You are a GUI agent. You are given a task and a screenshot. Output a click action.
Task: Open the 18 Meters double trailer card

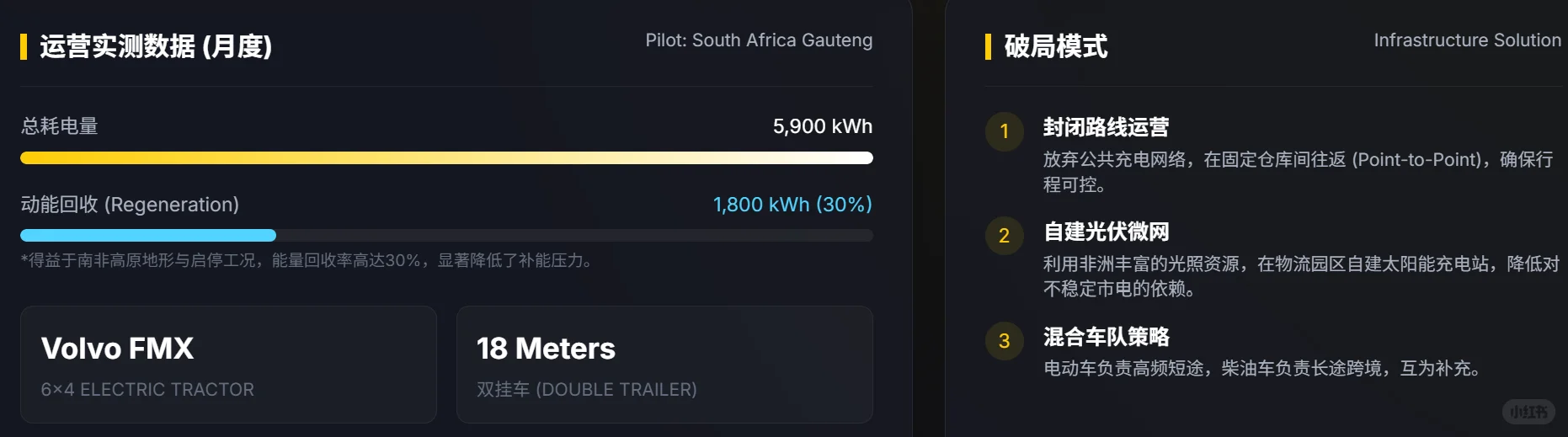664,365
